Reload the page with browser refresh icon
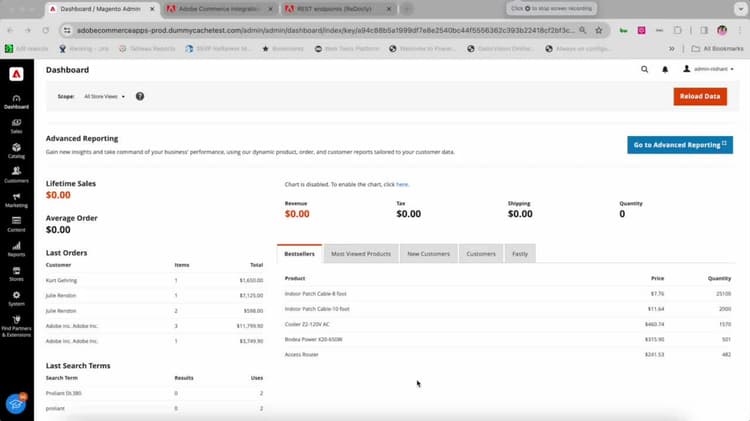 pyautogui.click(x=45, y=30)
